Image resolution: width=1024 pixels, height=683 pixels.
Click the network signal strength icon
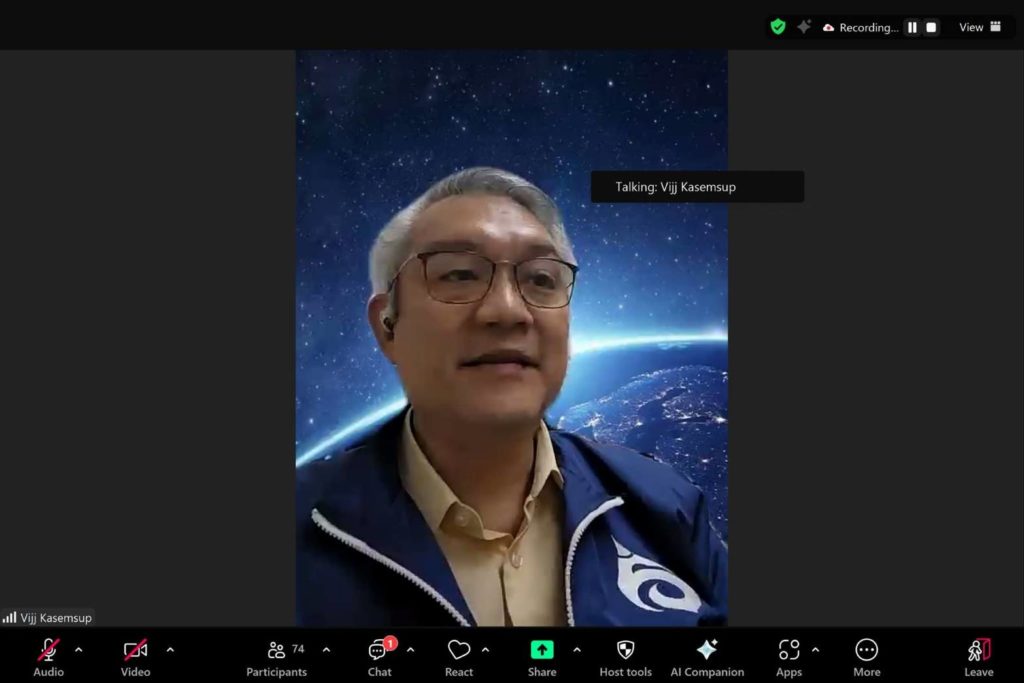(x=9, y=617)
